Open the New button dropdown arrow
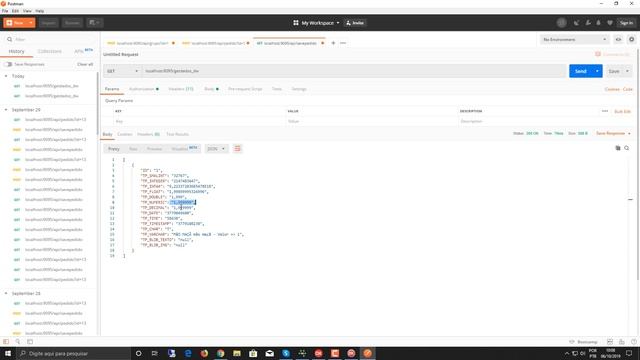This screenshot has width=640, height=360. 31,23
